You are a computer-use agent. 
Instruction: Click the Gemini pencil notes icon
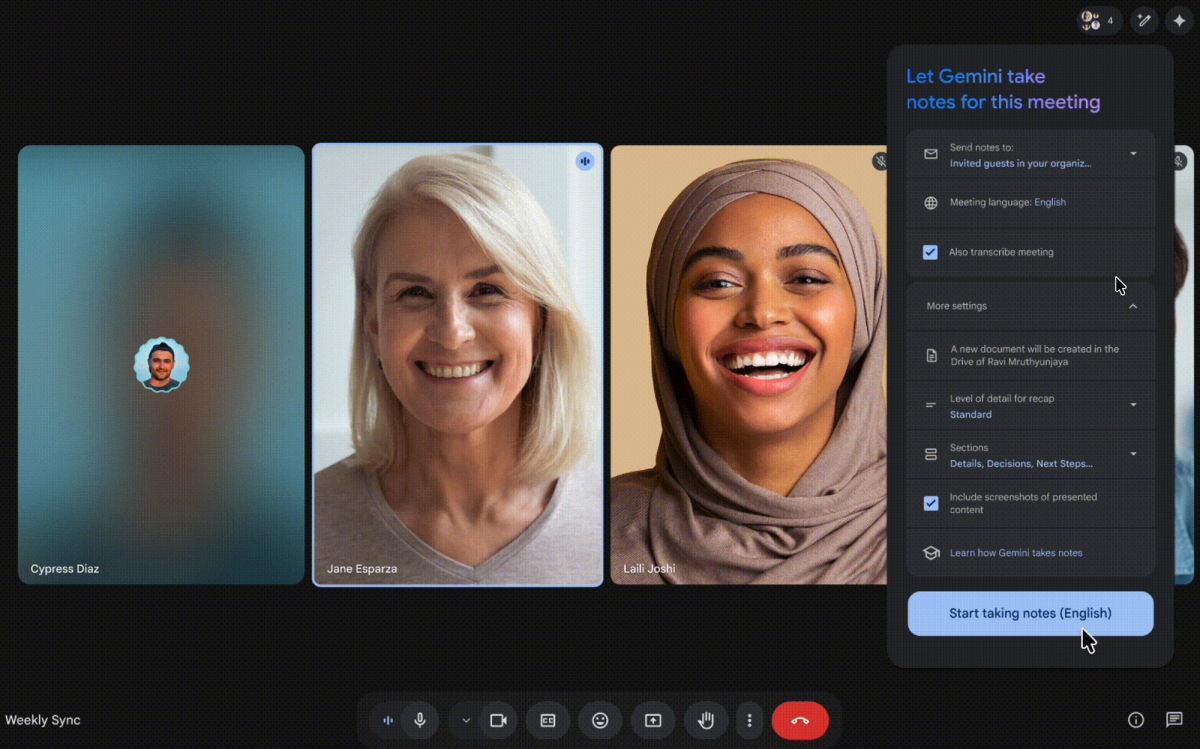click(x=1145, y=20)
